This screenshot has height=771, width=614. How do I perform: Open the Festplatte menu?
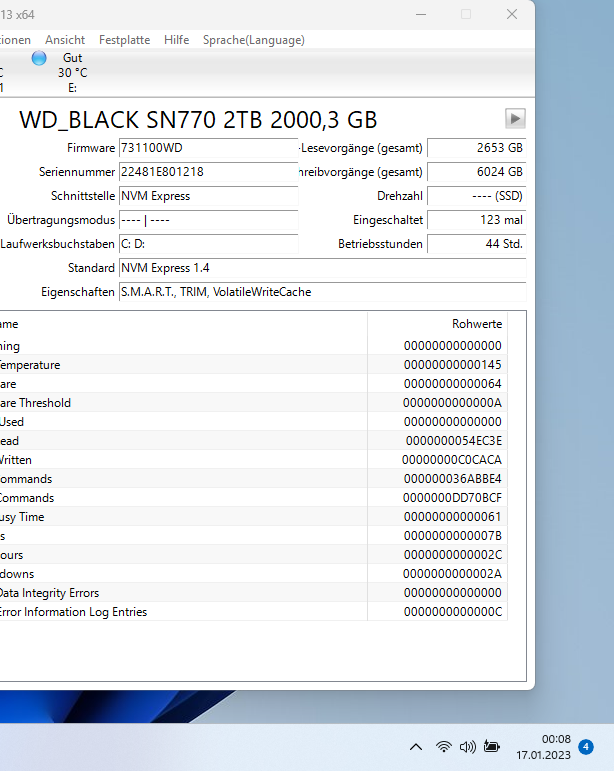click(x=124, y=40)
